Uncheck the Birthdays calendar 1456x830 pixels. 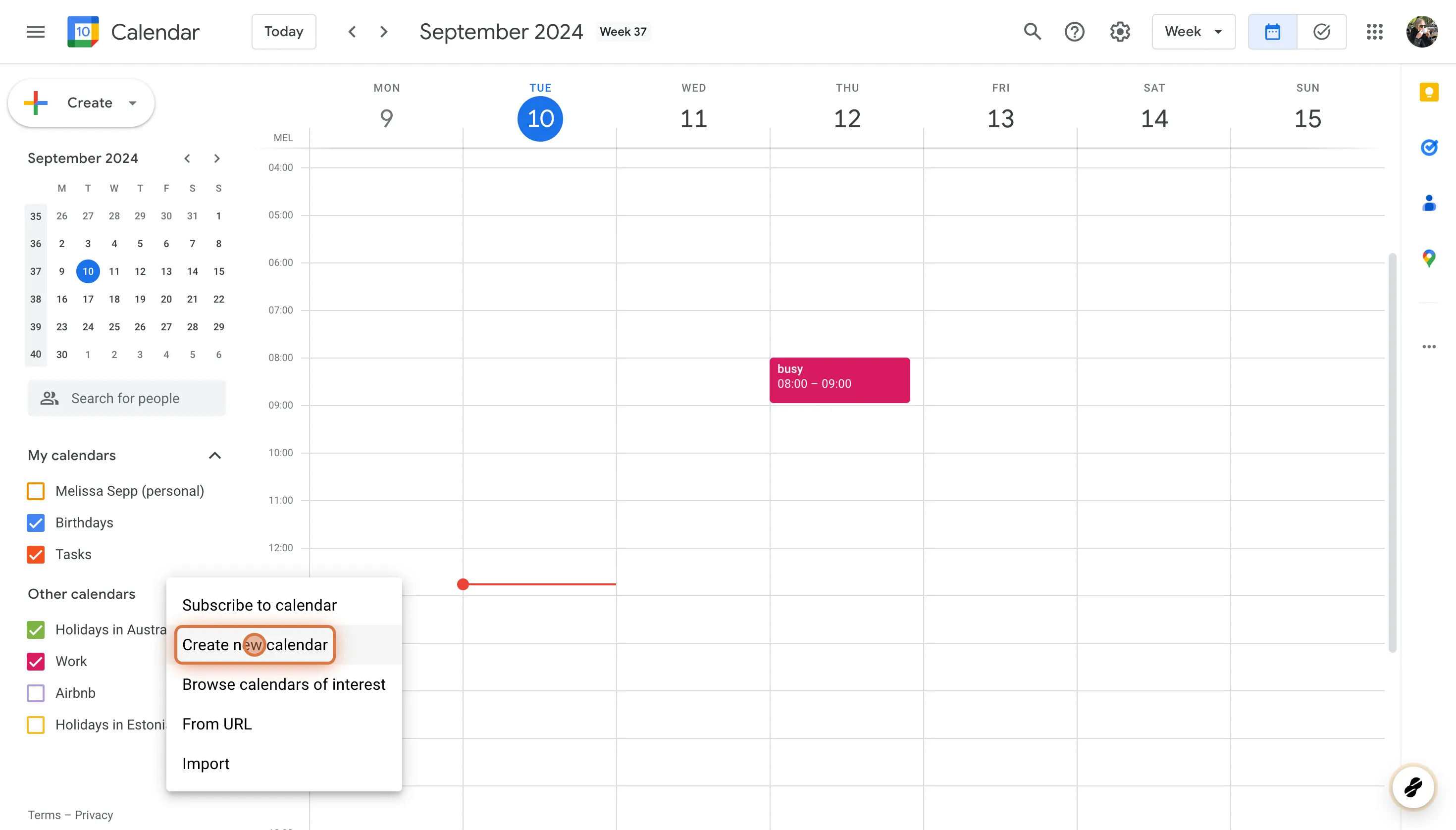(36, 523)
